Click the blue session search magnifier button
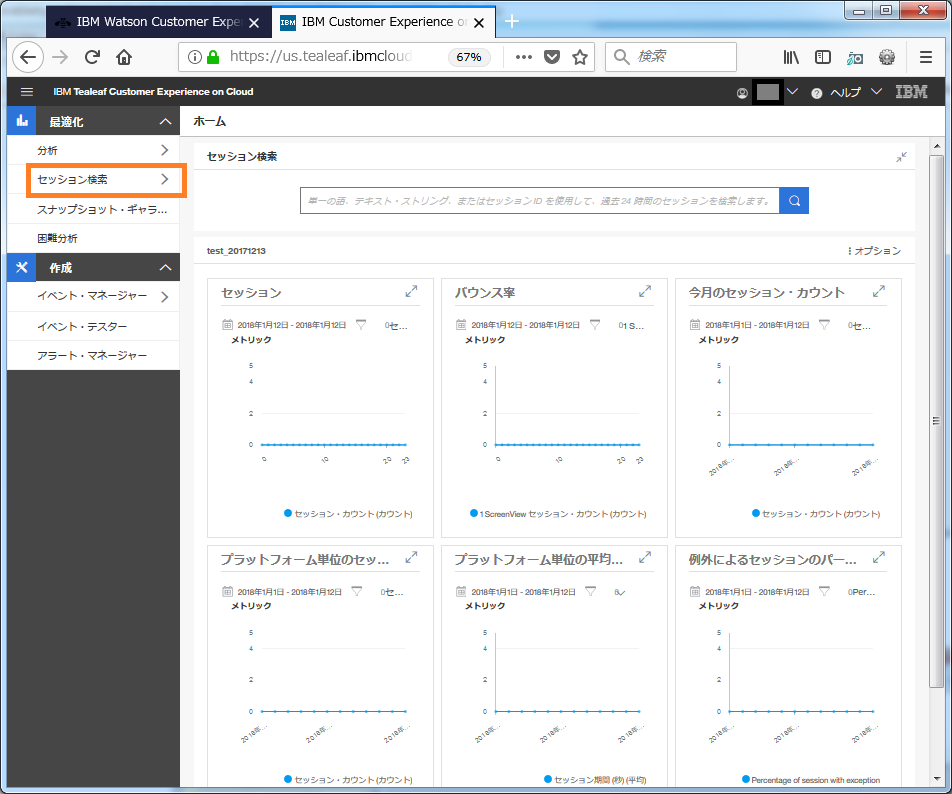Image resolution: width=952 pixels, height=794 pixels. [794, 201]
